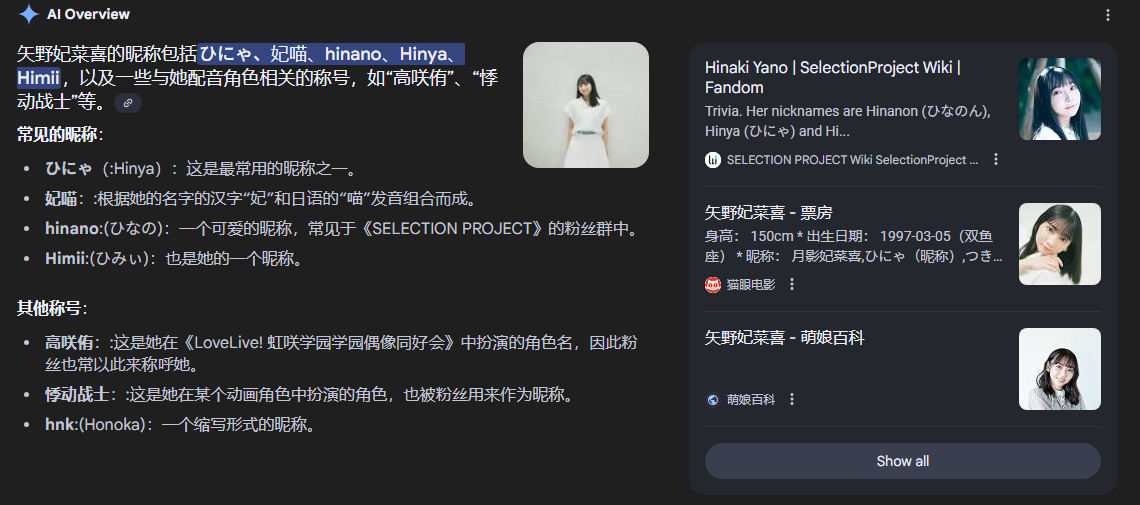Click the full-body photo of woman in white dress

[585, 105]
